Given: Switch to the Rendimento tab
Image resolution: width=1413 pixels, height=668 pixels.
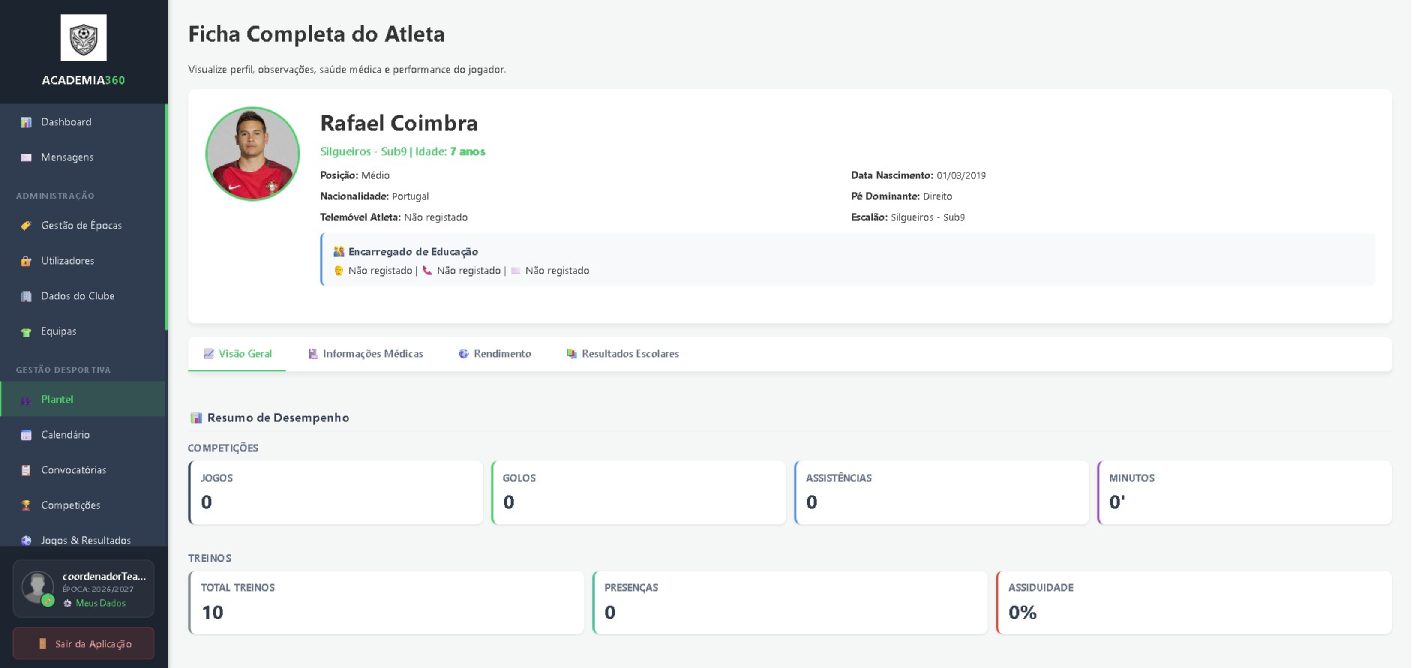Looking at the screenshot, I should (x=494, y=354).
